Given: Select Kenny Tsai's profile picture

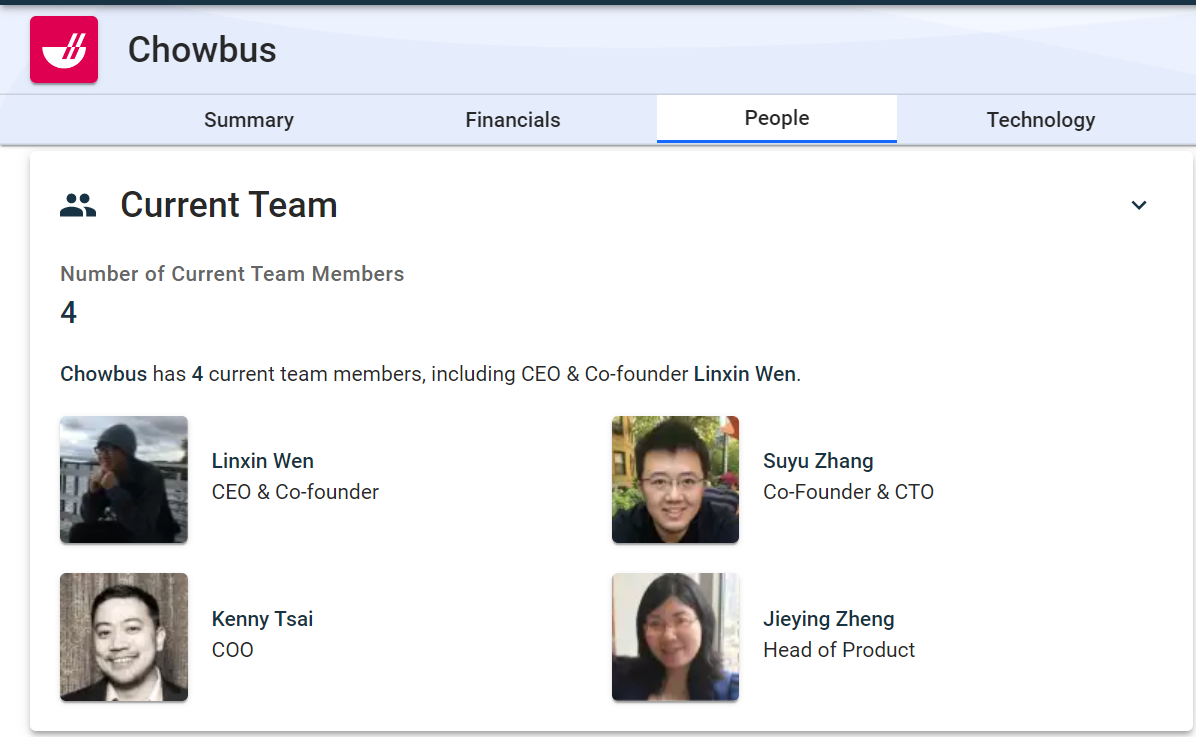Looking at the screenshot, I should pyautogui.click(x=124, y=637).
